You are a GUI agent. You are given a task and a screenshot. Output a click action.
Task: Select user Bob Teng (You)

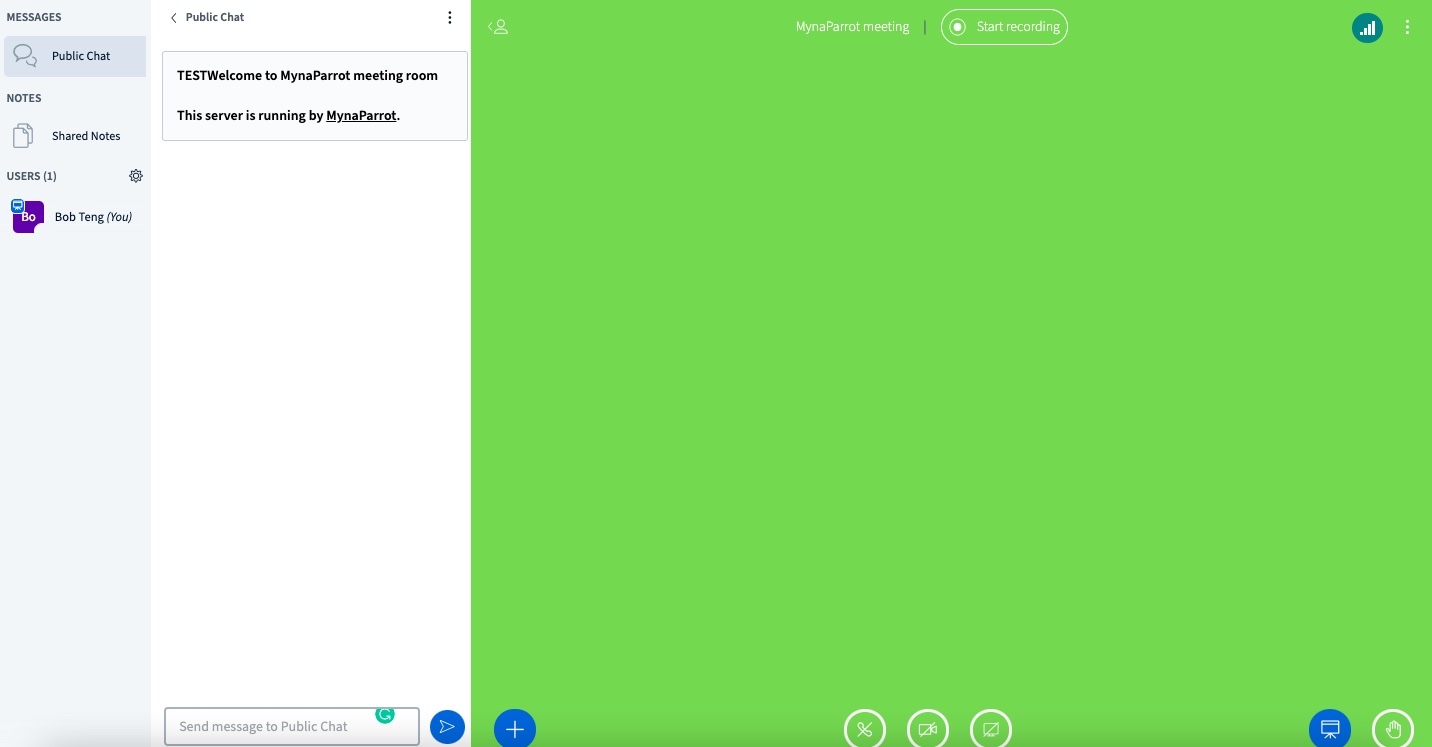coord(75,217)
